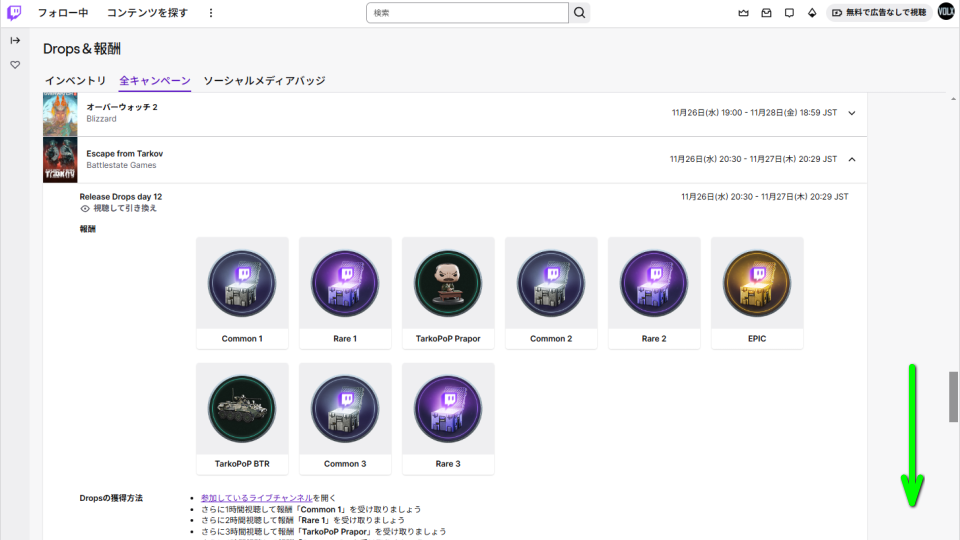This screenshot has width=960, height=540.
Task: Click the search magnifier button
Action: click(x=579, y=13)
